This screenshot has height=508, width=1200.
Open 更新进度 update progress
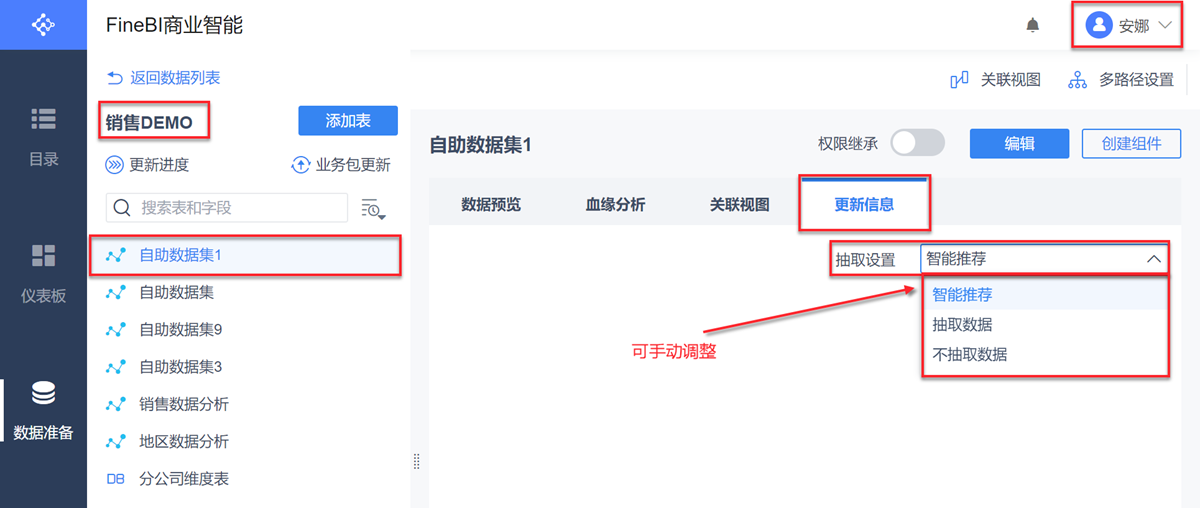tap(147, 165)
